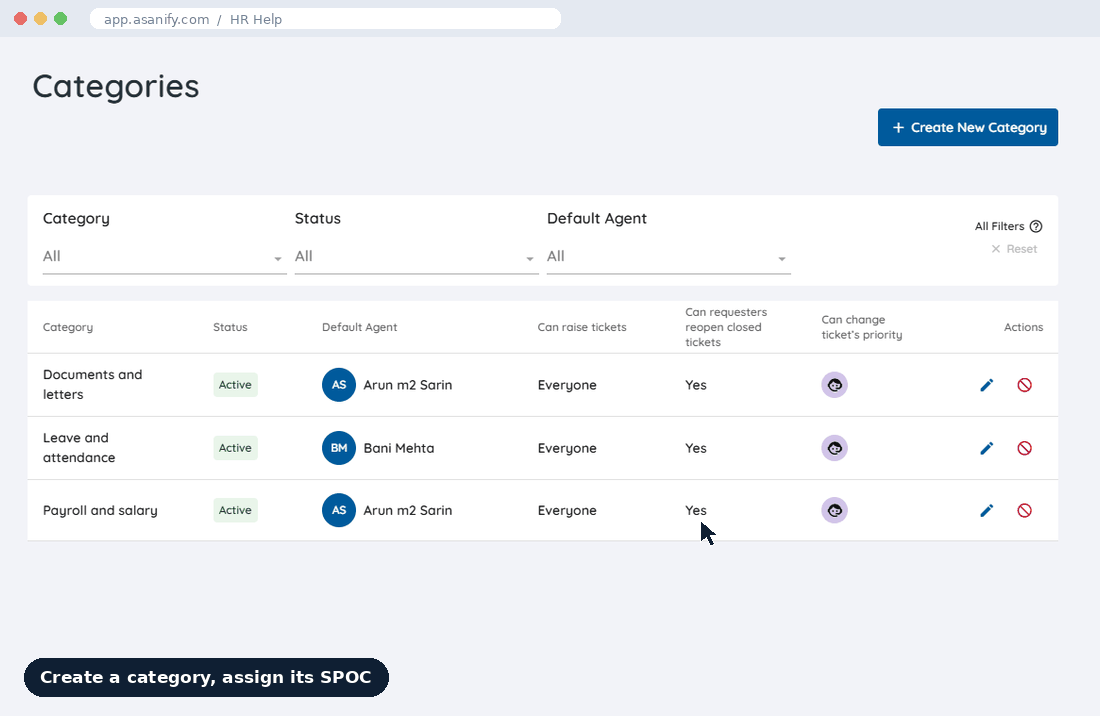This screenshot has width=1100, height=716.
Task: Click the Default Agent column header
Action: coord(359,327)
